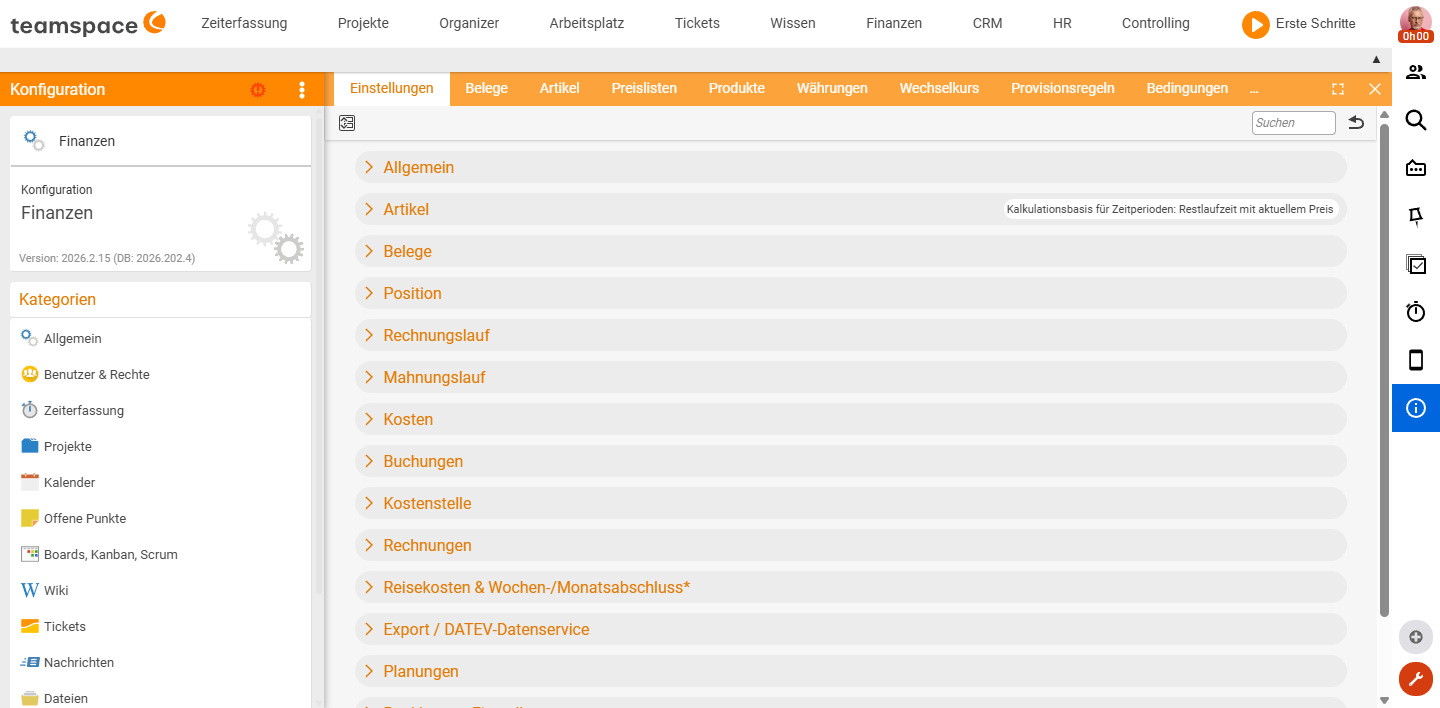Viewport: 1440px width, 708px height.
Task: Switch to the Produkte tab
Action: (x=737, y=88)
